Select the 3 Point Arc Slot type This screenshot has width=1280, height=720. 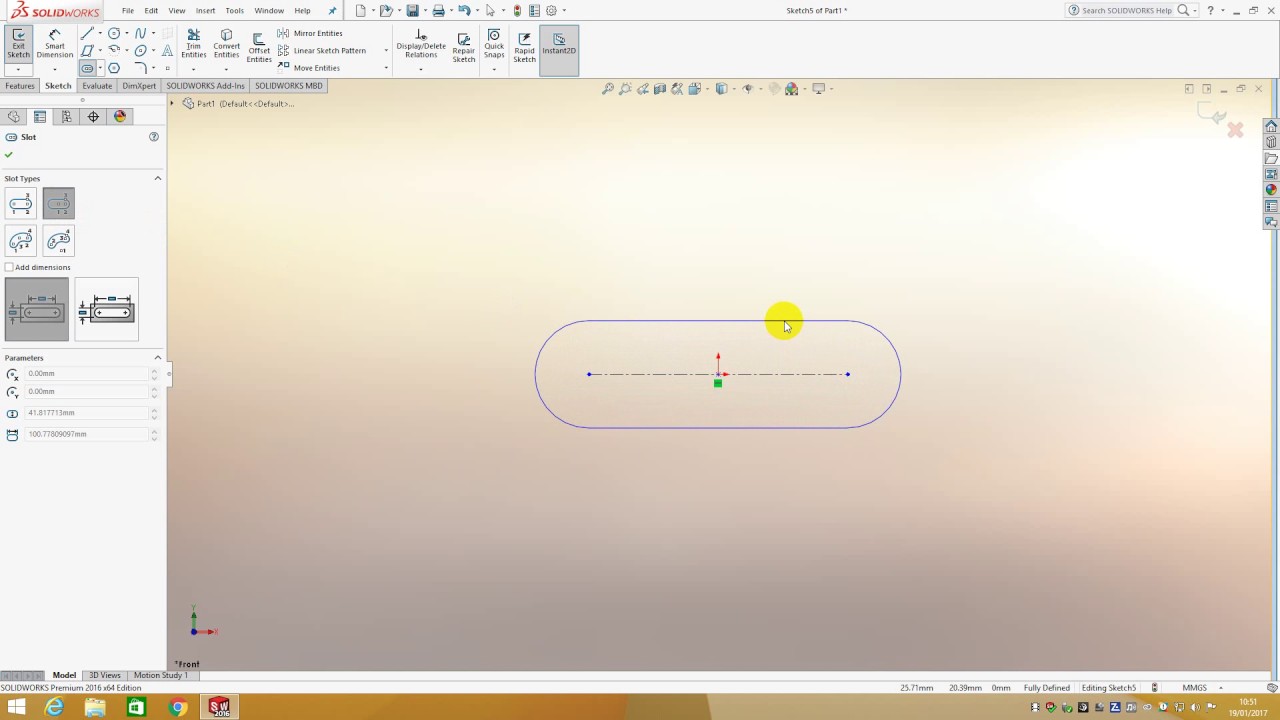[20, 241]
